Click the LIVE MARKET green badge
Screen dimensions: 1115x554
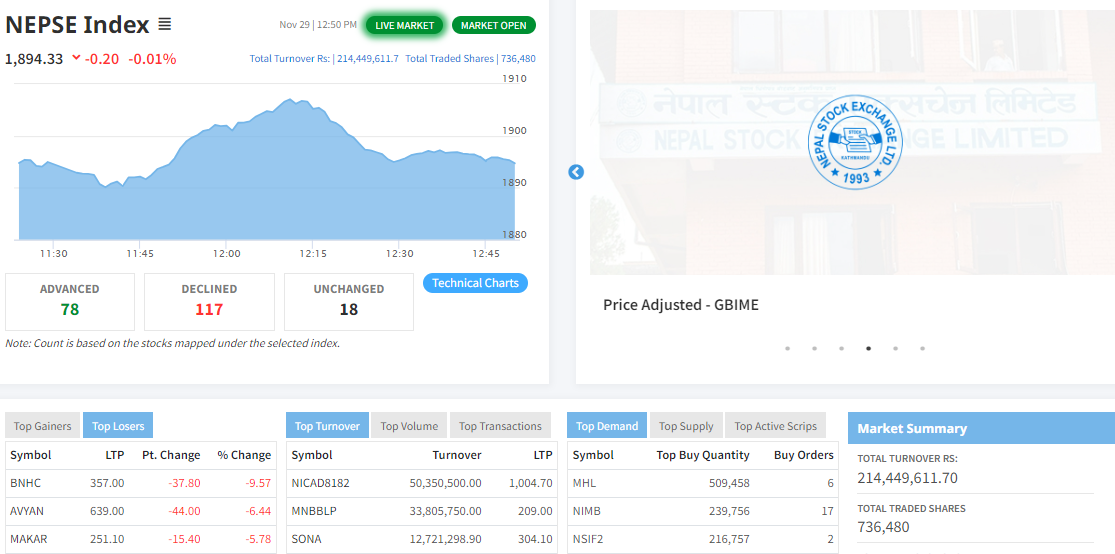tap(405, 26)
